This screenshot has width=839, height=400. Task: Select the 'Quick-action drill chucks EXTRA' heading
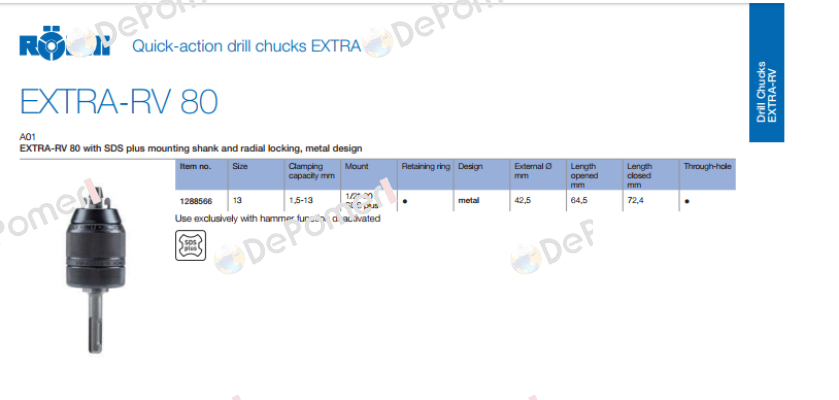click(247, 46)
